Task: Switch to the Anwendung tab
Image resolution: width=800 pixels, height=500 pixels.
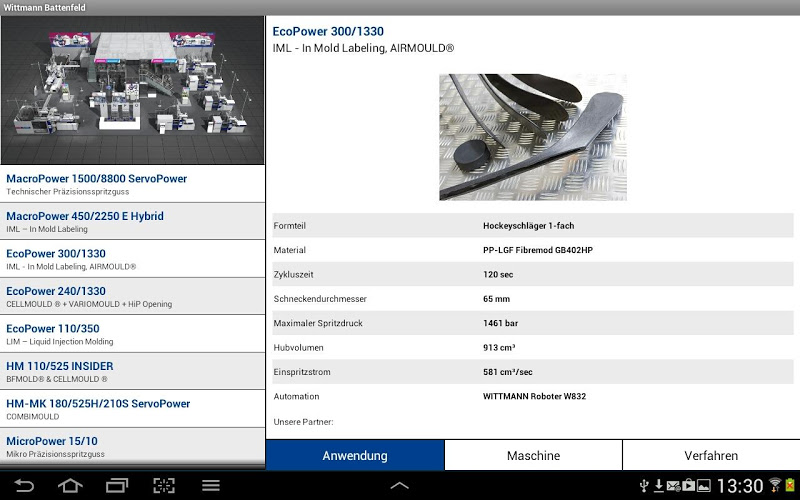Action: point(355,455)
